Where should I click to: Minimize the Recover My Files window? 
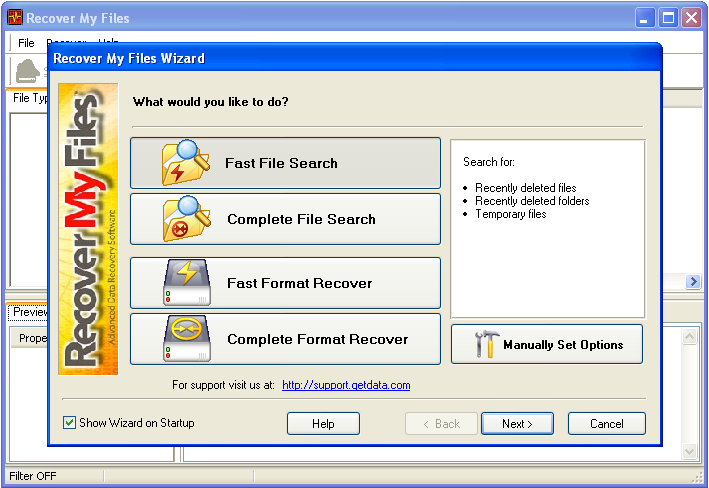645,18
